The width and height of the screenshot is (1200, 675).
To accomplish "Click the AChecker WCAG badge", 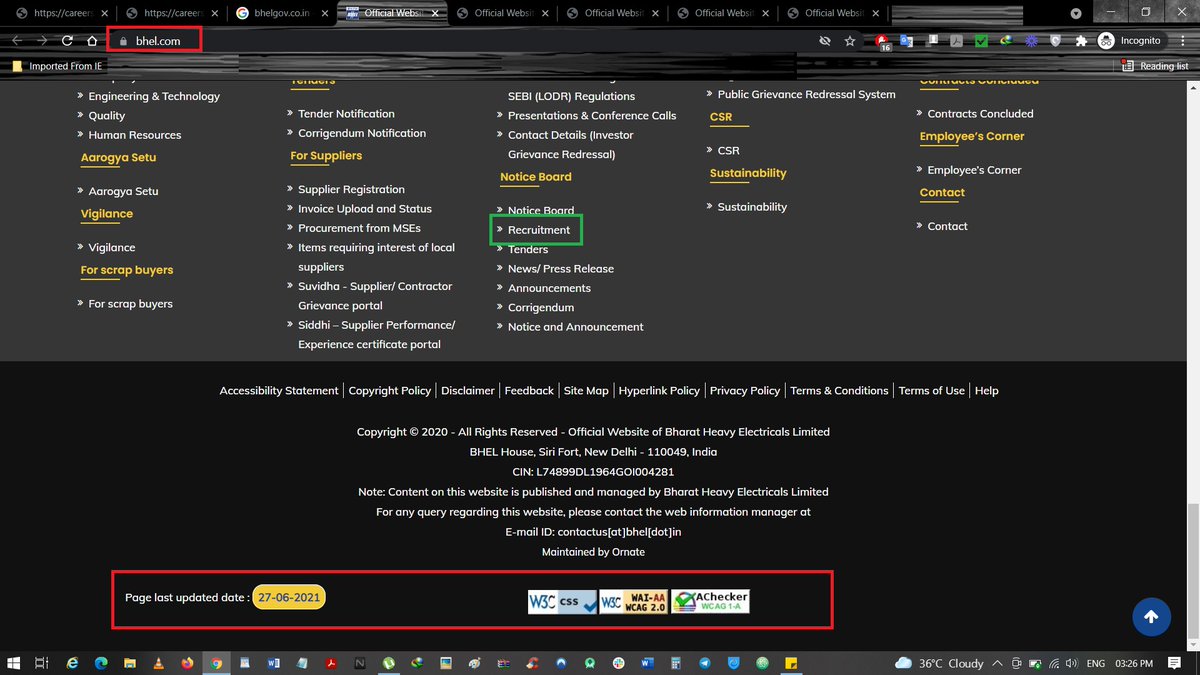I will pos(710,602).
